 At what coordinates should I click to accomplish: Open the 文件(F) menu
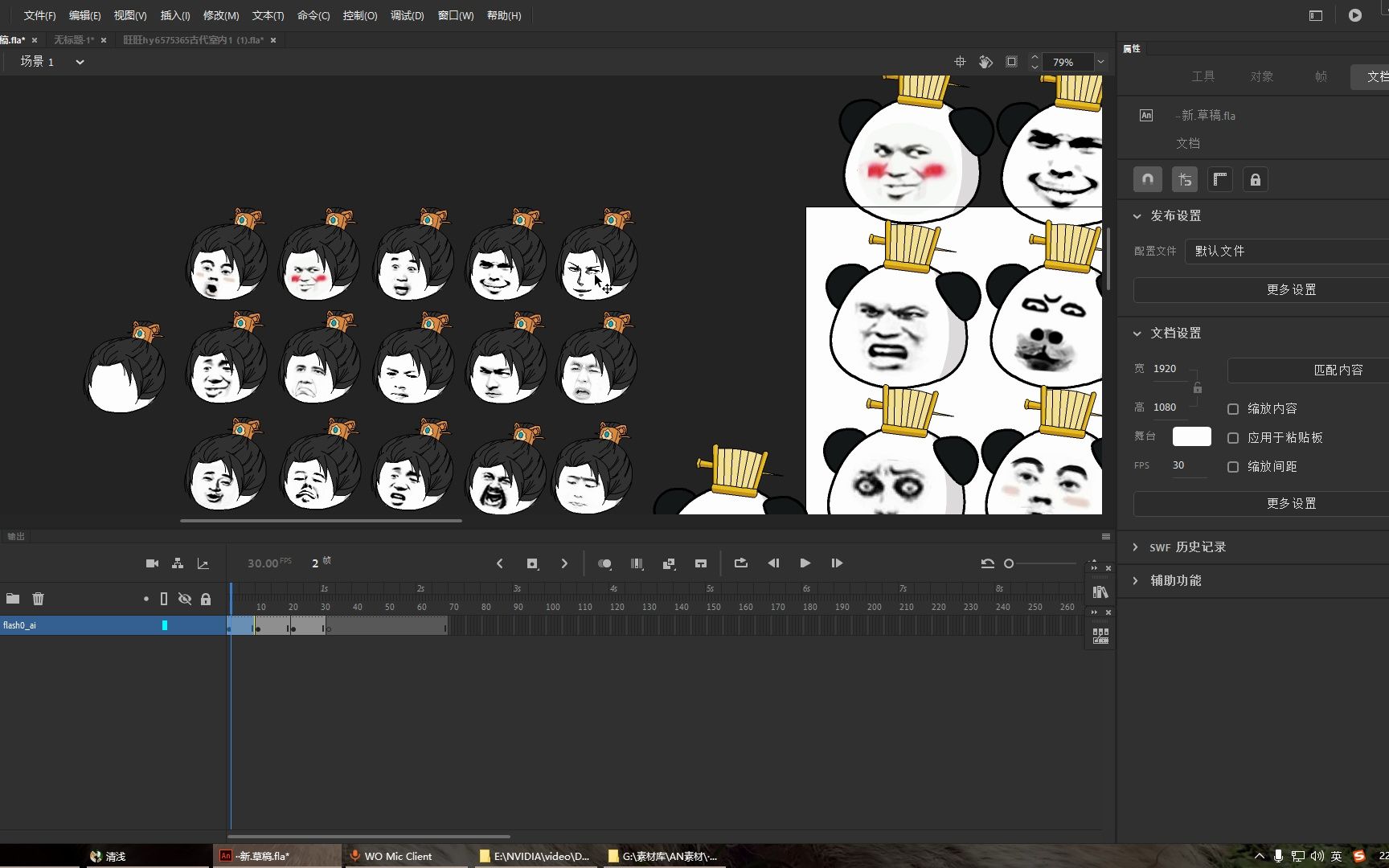point(39,15)
